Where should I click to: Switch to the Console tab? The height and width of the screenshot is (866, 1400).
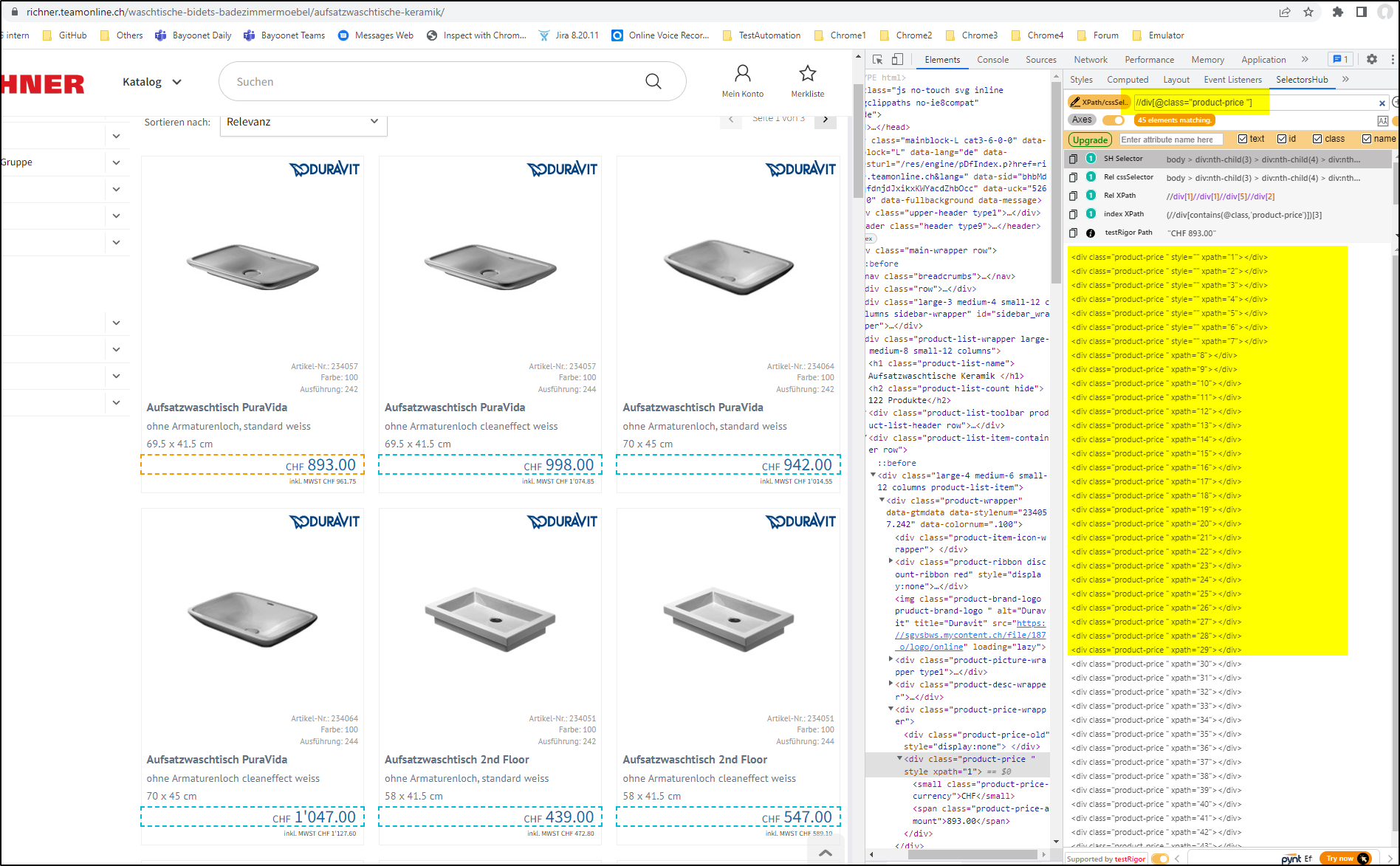(x=992, y=60)
